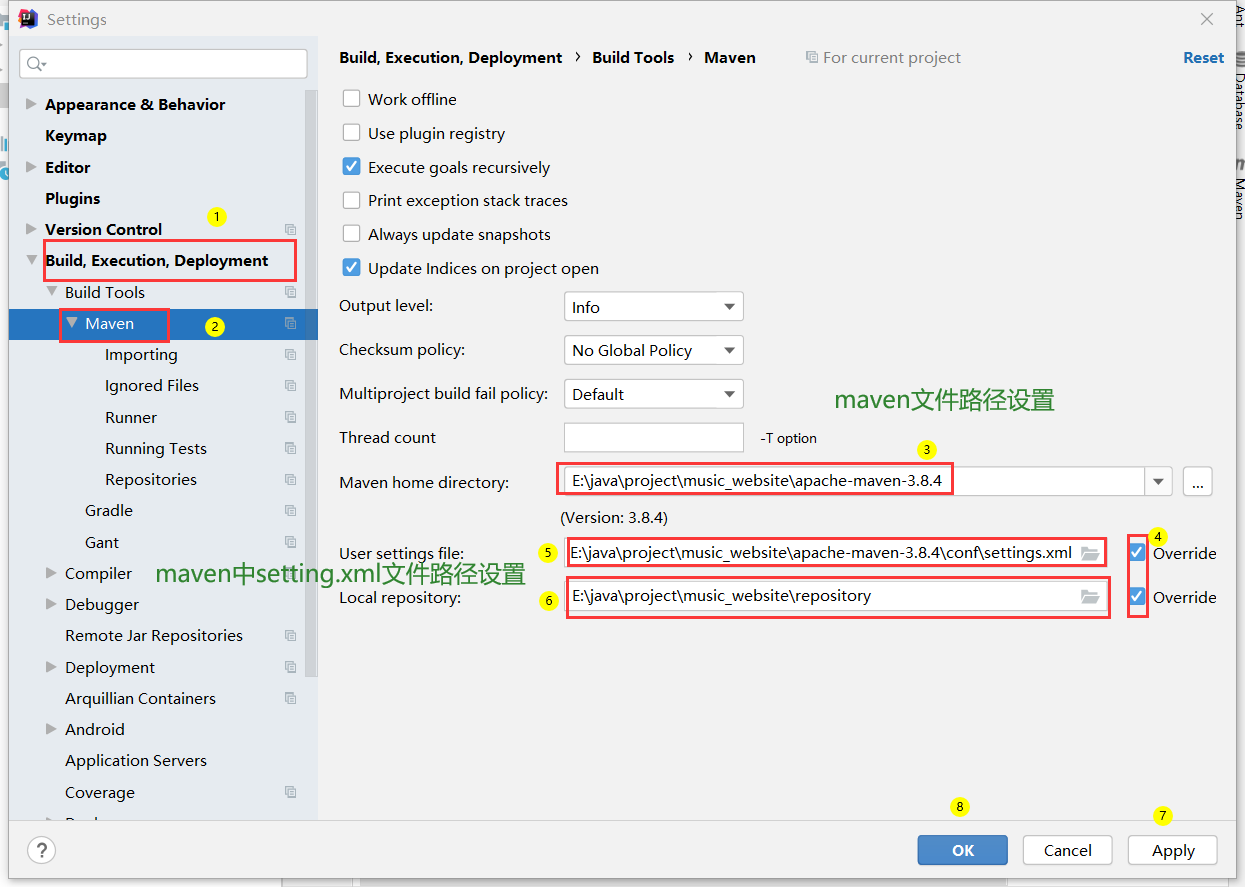Click project-level icon beside Runner
This screenshot has width=1245, height=887.
tap(290, 417)
